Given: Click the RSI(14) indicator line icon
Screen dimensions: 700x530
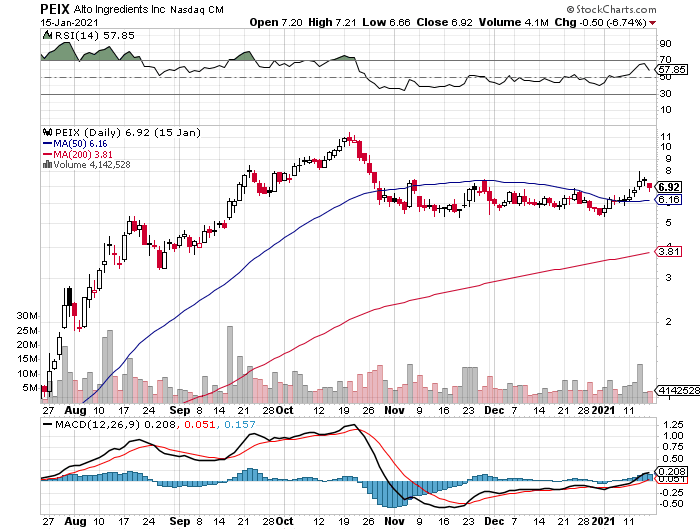Looking at the screenshot, I should click(x=46, y=34).
